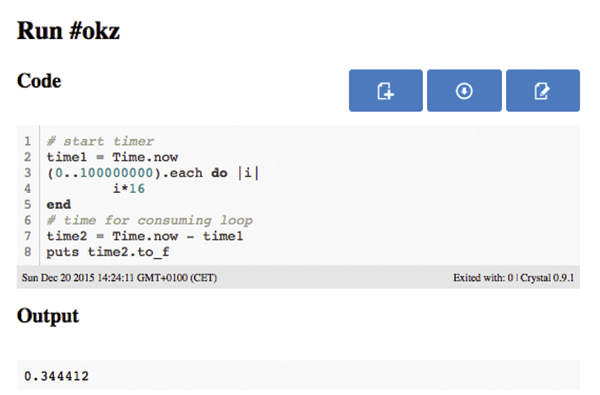Image resolution: width=600 pixels, height=395 pixels.
Task: Click the Run #okz heading
Action: coord(68,31)
